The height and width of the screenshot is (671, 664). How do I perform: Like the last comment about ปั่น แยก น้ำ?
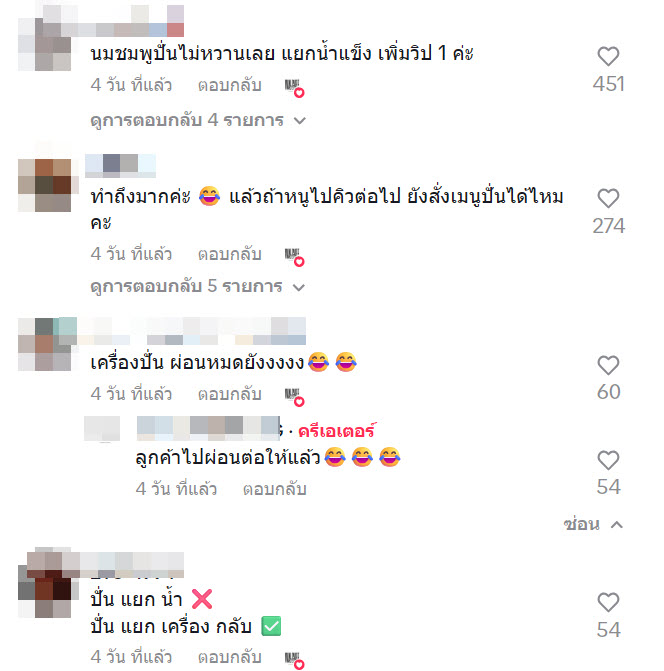click(x=608, y=603)
